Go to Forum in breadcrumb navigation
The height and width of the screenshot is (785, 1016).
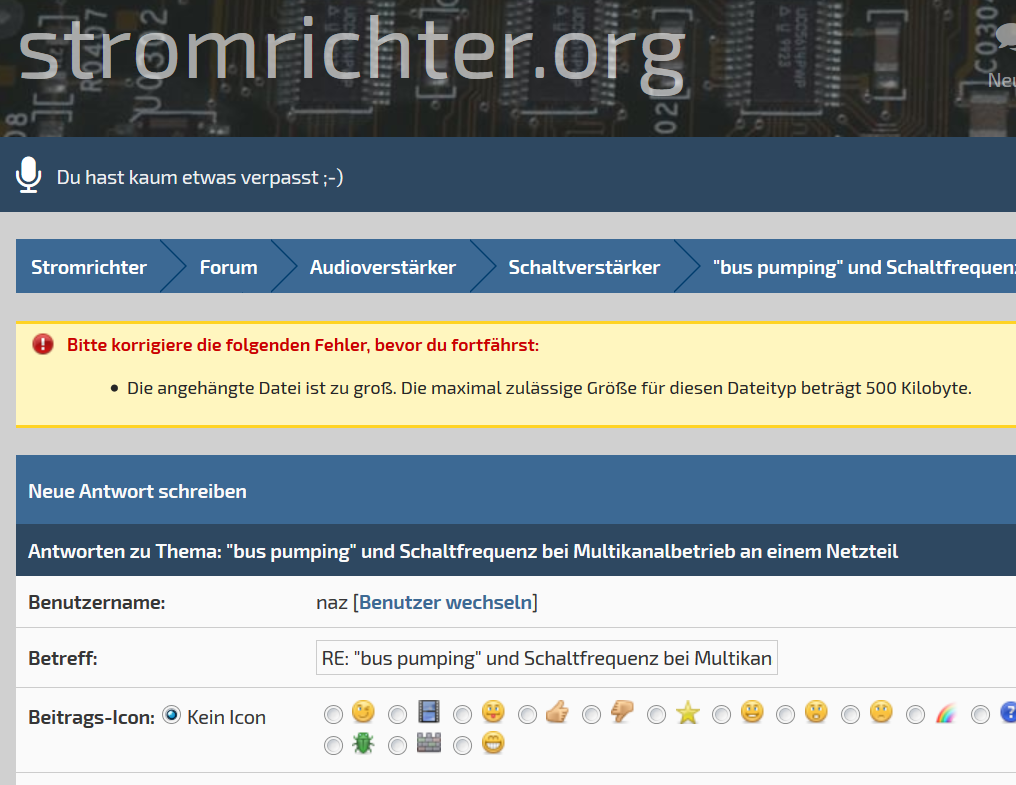[228, 267]
